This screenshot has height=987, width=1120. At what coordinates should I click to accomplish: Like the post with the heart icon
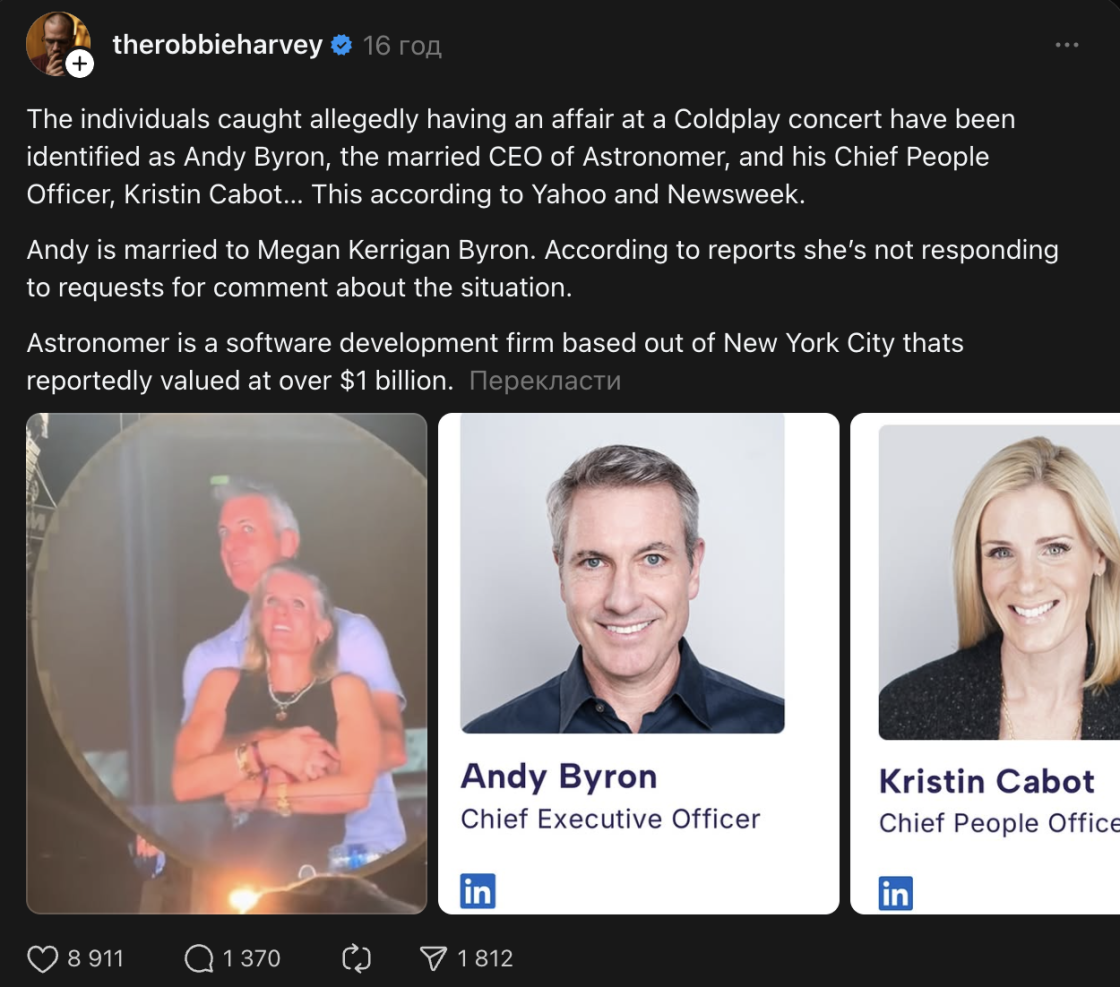pyautogui.click(x=42, y=958)
